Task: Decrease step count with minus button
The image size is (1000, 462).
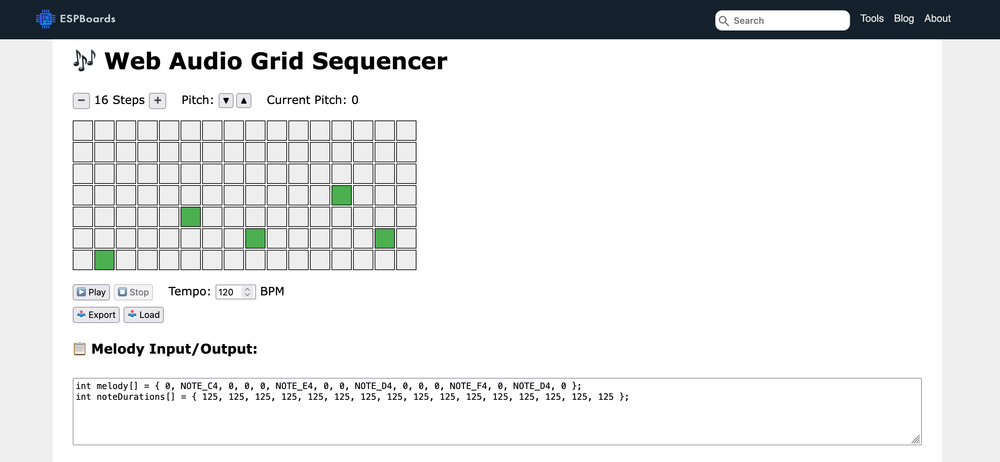Action: coord(81,100)
